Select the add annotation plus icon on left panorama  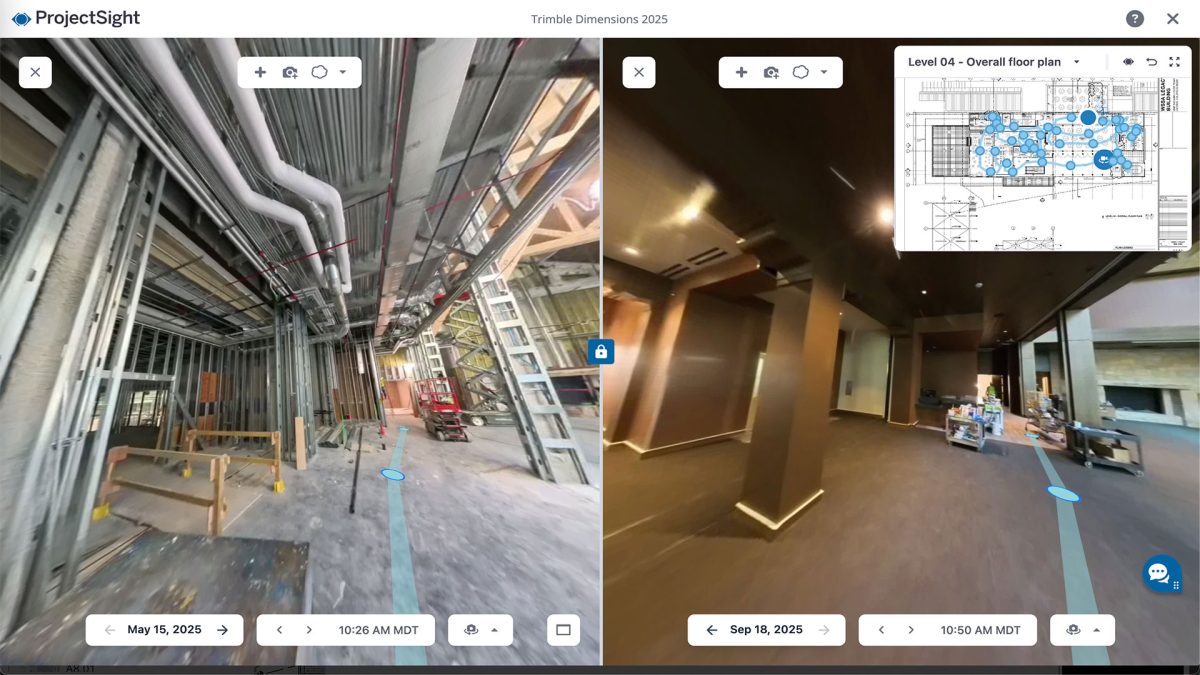coord(259,72)
